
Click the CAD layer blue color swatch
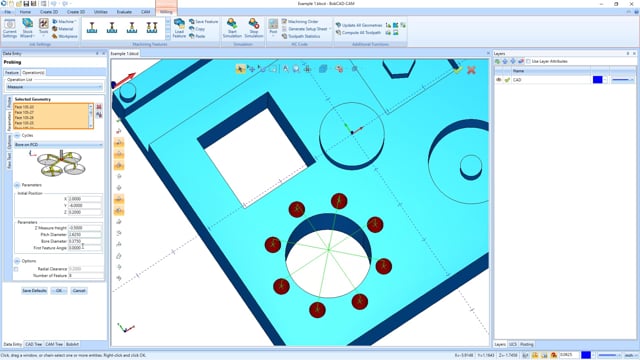(597, 80)
